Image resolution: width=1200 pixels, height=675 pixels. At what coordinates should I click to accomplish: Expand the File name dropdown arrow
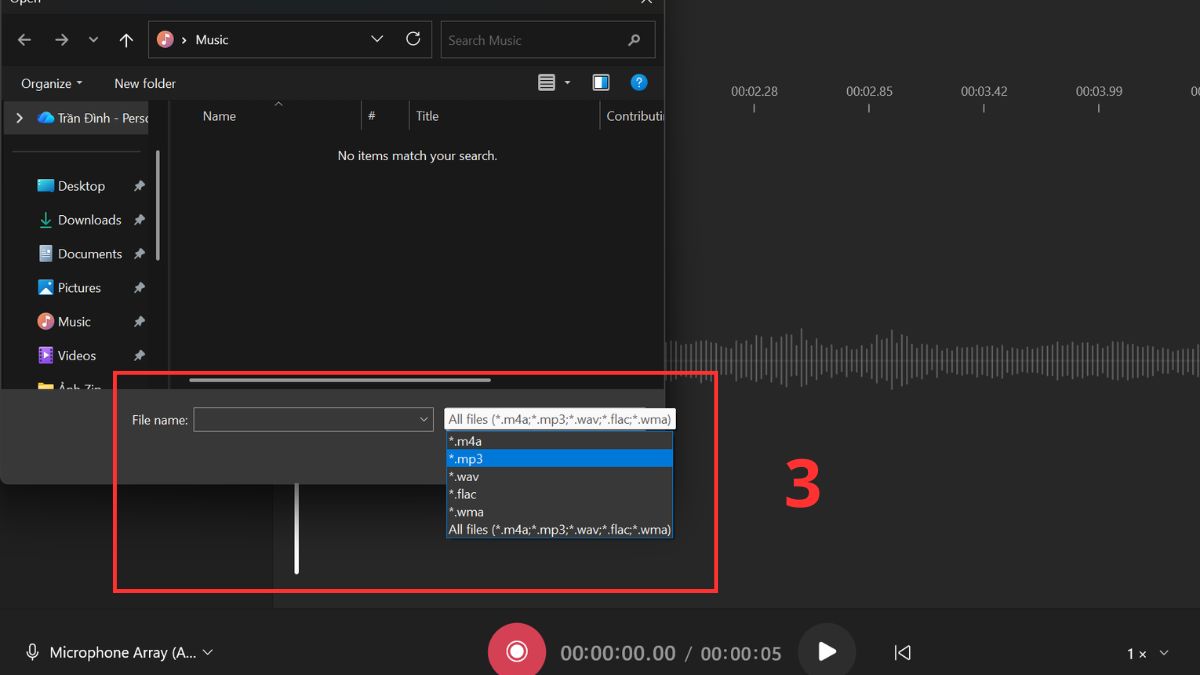click(x=424, y=420)
